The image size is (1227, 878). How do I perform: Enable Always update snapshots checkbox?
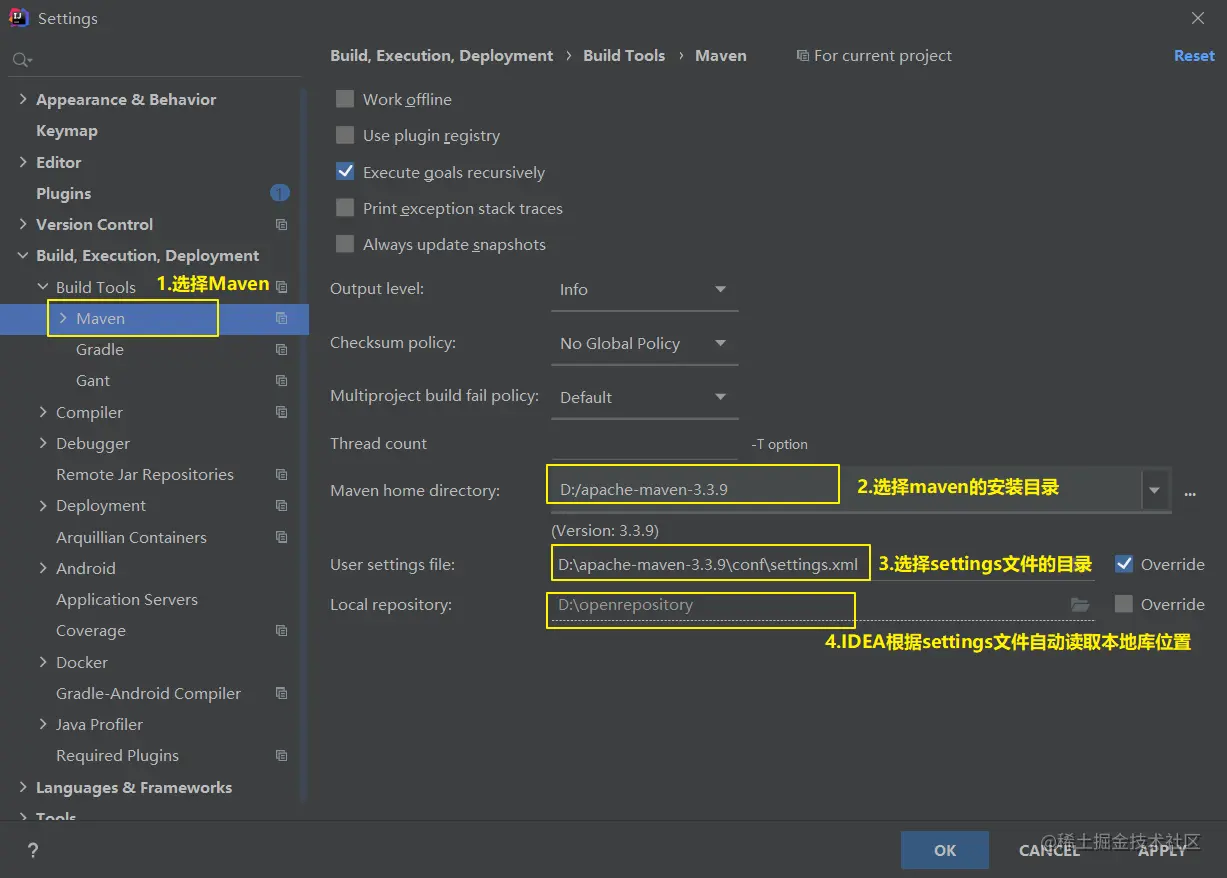click(x=345, y=243)
